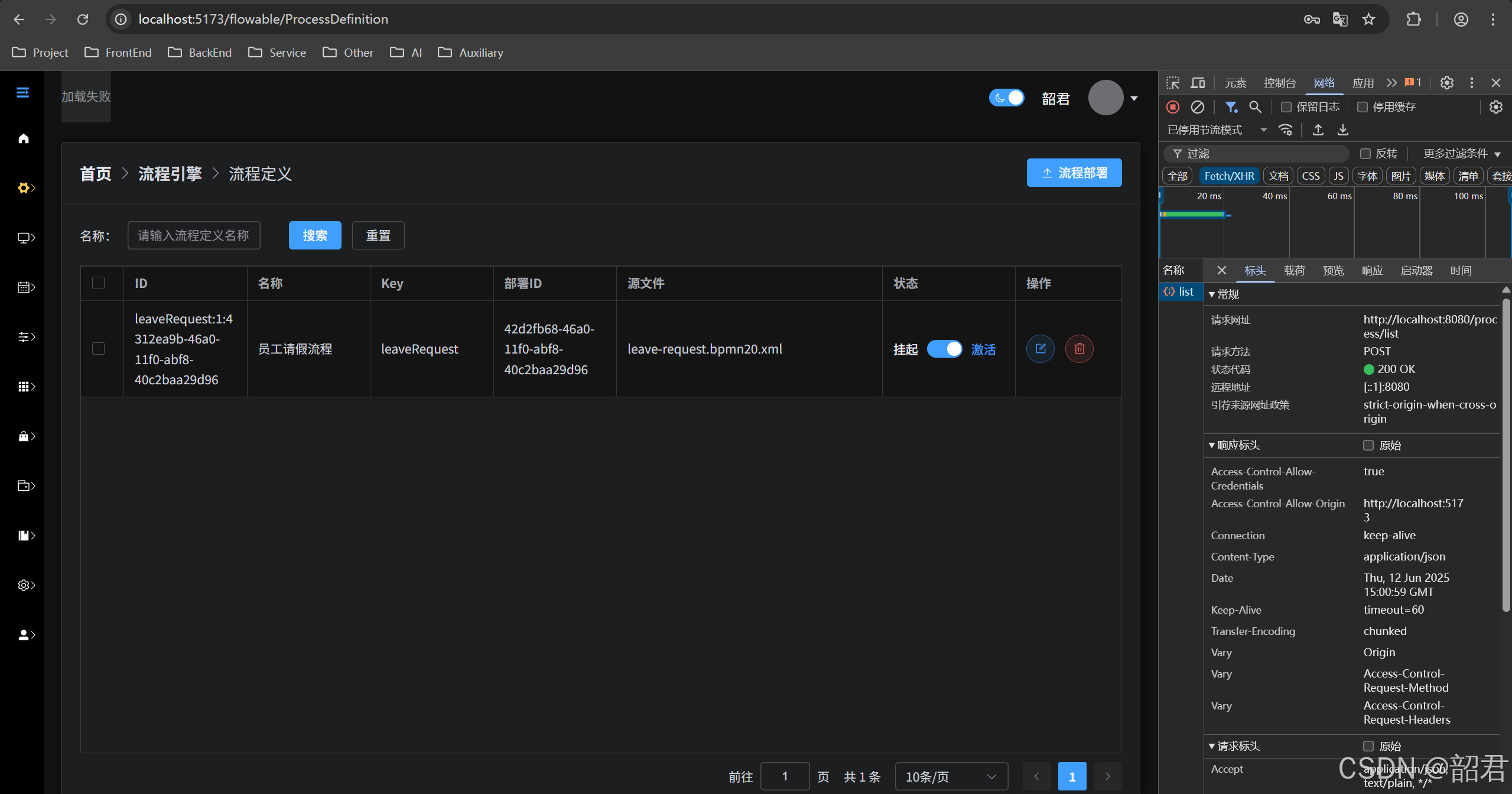The image size is (1512, 794).
Task: Click the DevTools headers panel scrollbar
Action: point(1506,455)
